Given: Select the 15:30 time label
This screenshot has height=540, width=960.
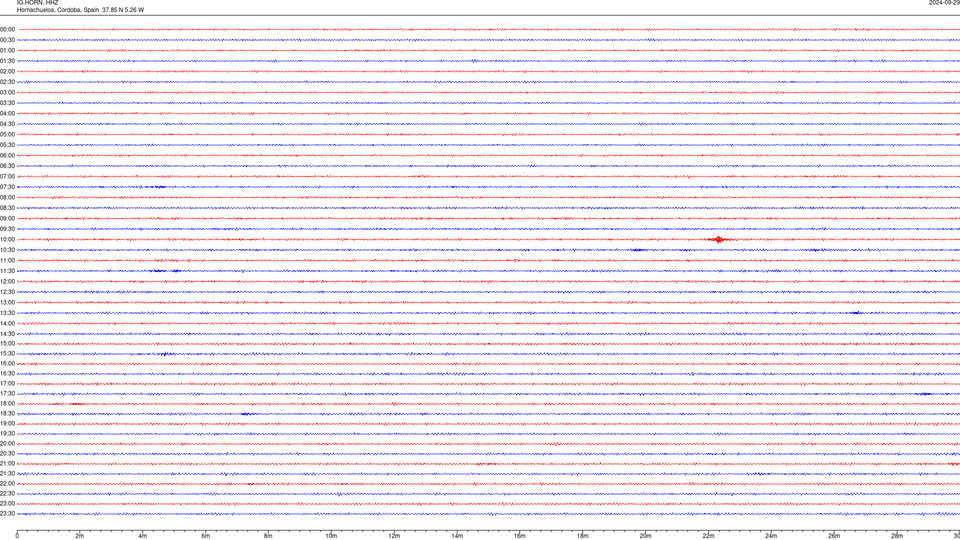Looking at the screenshot, I should 7,354.
